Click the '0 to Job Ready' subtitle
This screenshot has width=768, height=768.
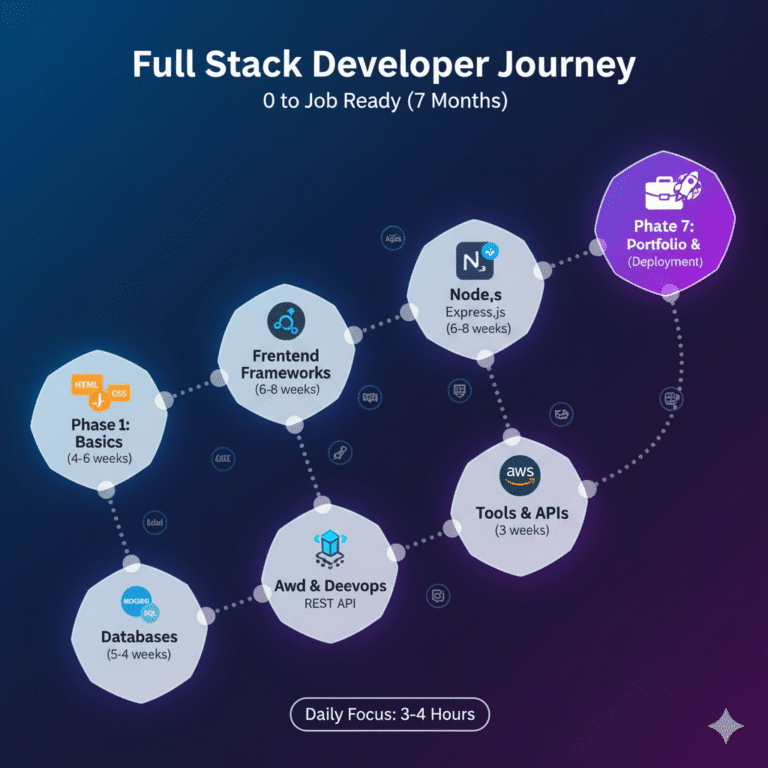tap(384, 101)
